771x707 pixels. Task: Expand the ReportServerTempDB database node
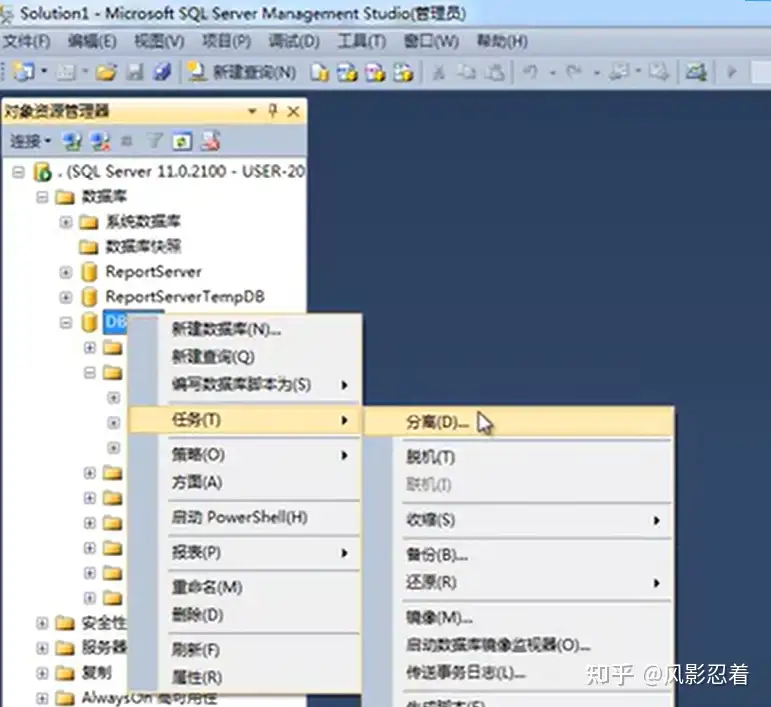click(x=65, y=297)
